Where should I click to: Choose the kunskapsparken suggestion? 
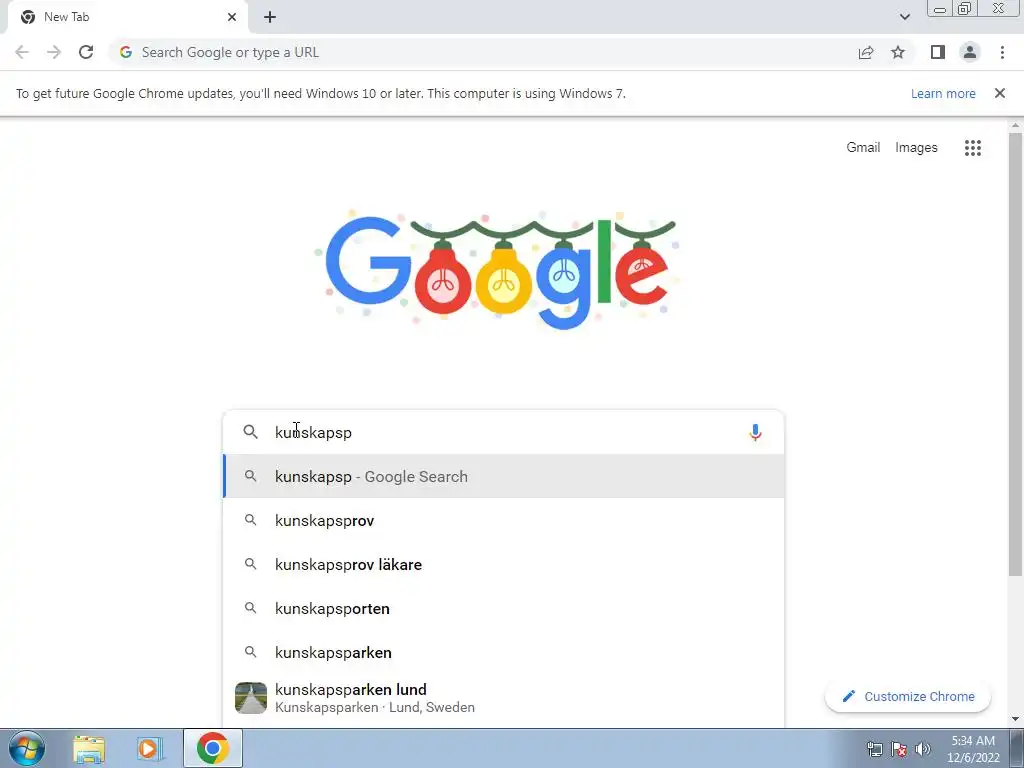tap(503, 653)
